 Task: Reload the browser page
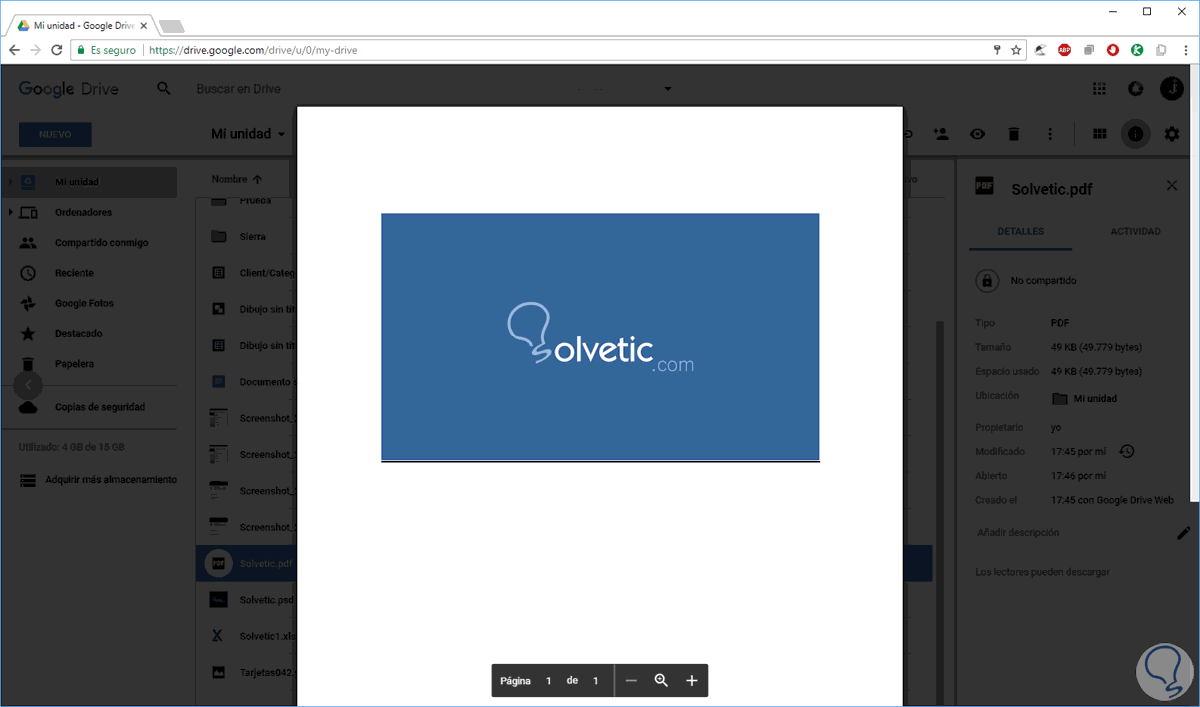pos(56,49)
